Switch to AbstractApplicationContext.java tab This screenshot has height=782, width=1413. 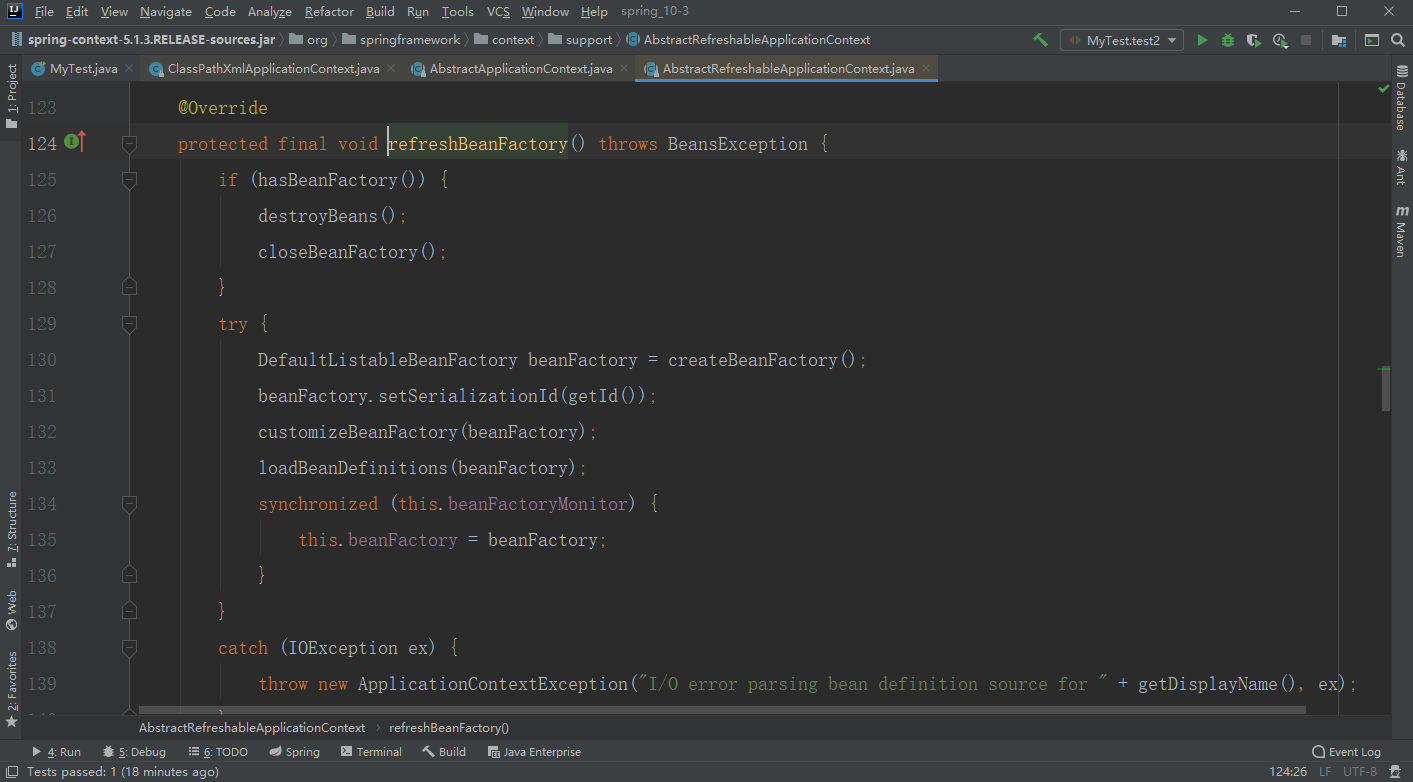(520, 69)
